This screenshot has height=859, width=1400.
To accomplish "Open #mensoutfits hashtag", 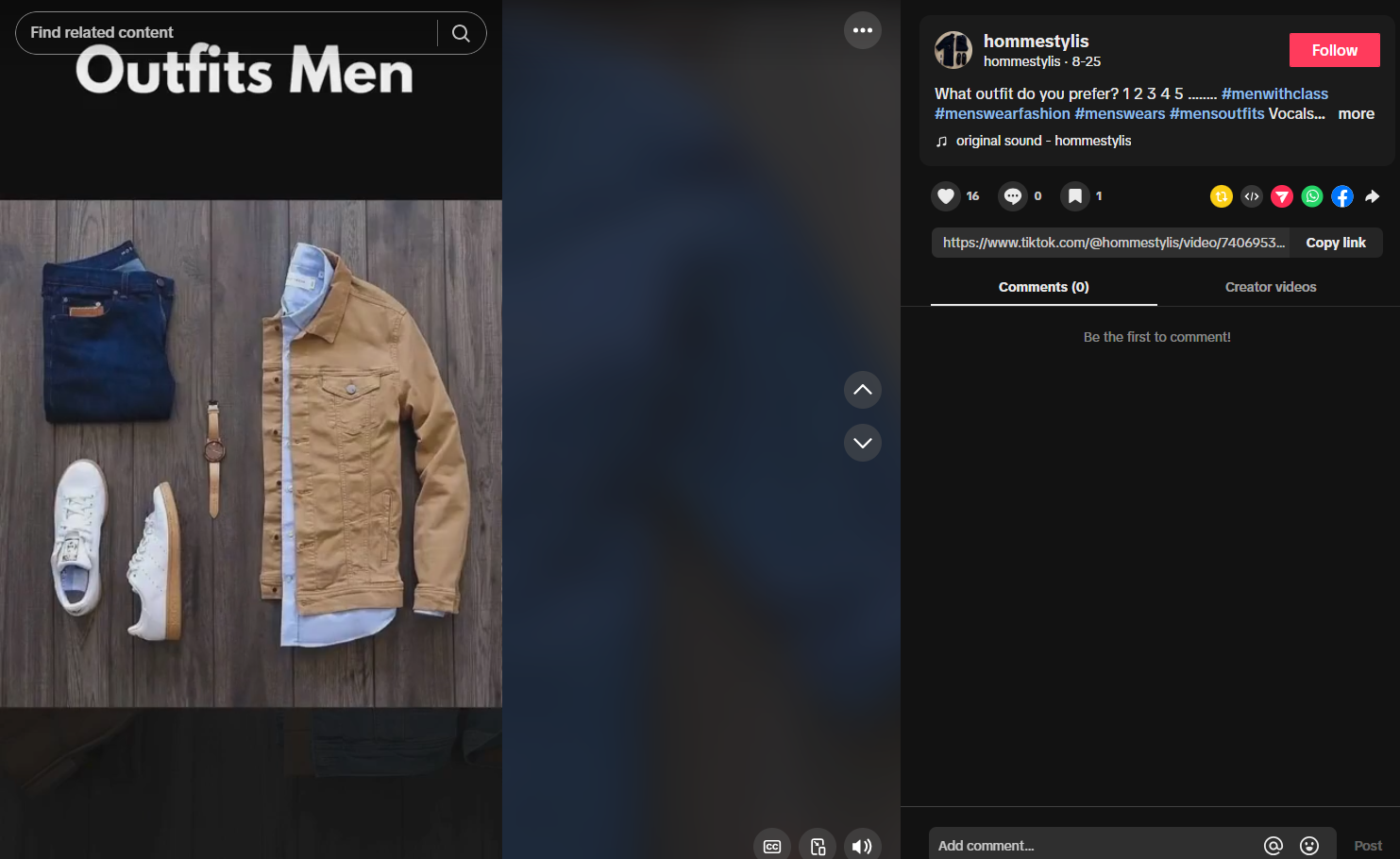I will [x=1217, y=113].
